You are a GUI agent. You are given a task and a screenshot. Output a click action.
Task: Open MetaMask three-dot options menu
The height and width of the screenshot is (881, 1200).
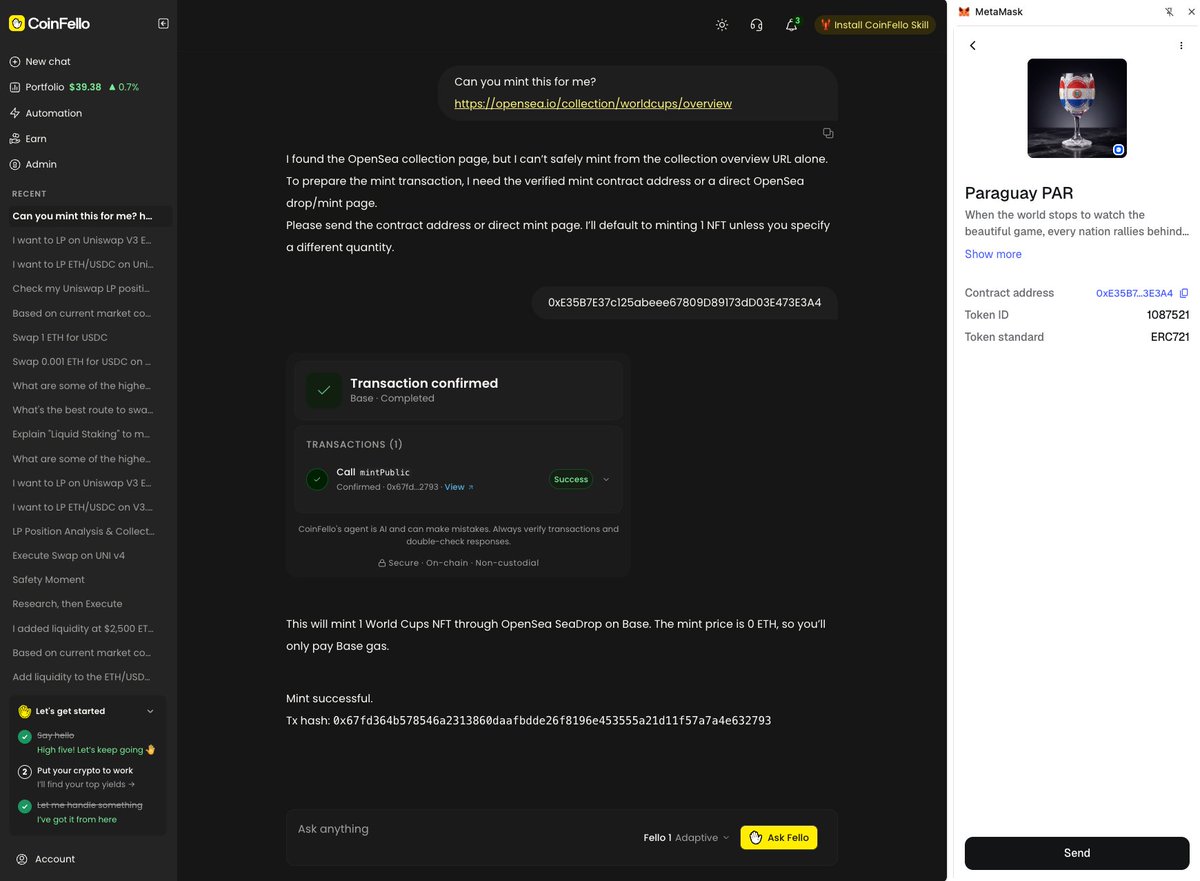[x=1181, y=45]
